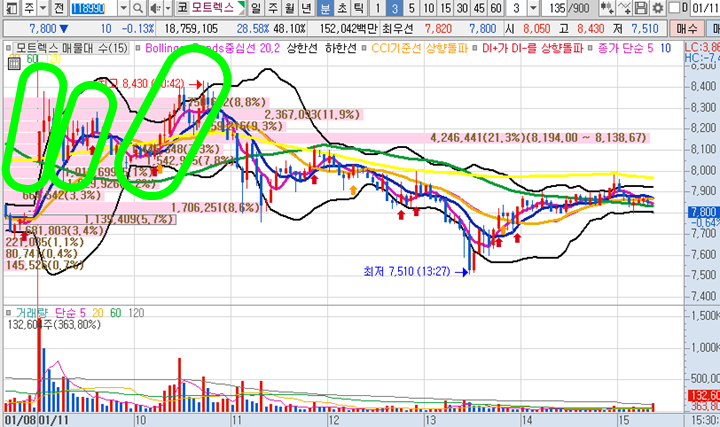Click the line indicator add icon
This screenshot has width=720, height=427.
(x=624, y=8)
